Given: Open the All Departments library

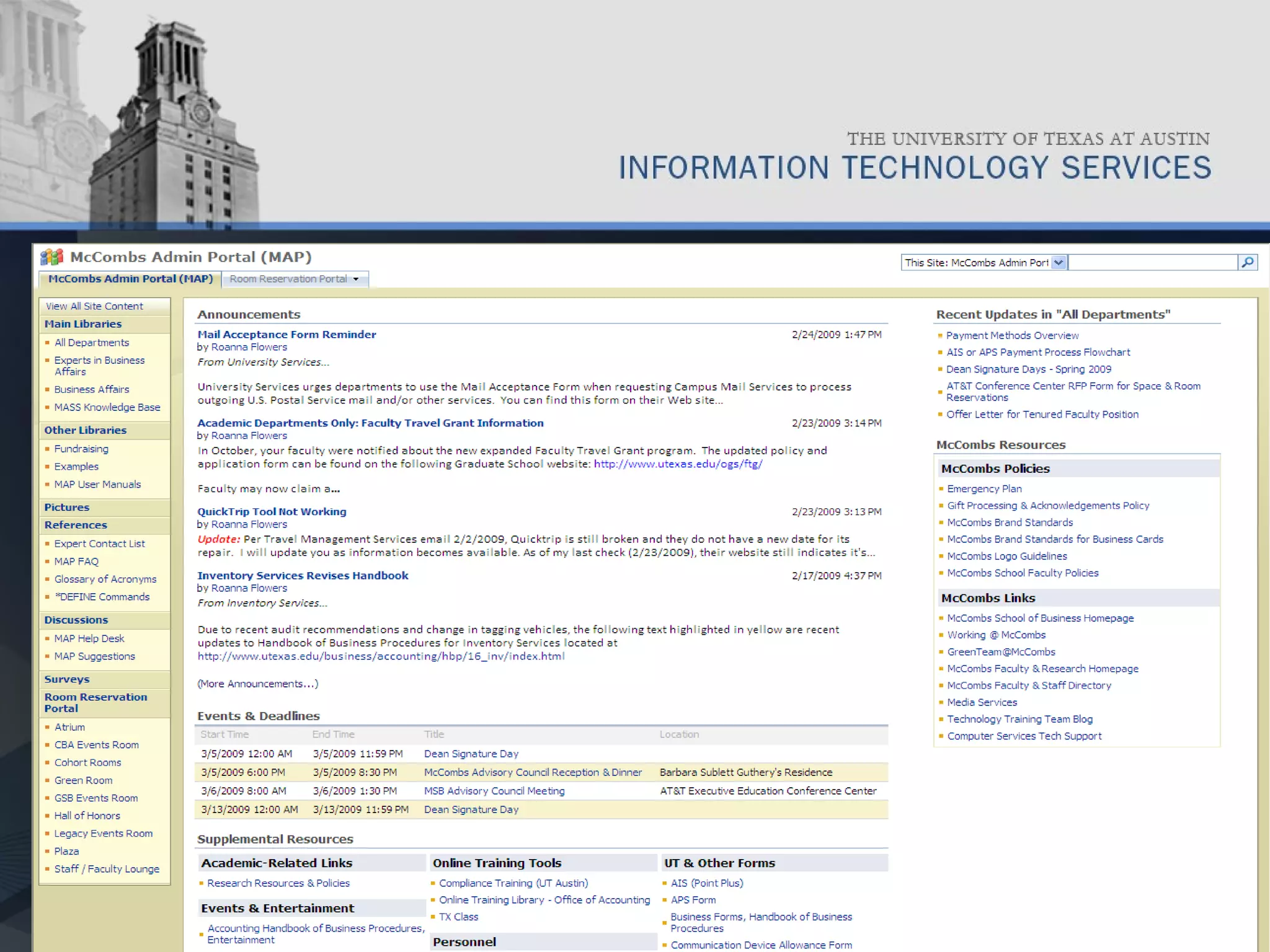Looking at the screenshot, I should pos(92,343).
